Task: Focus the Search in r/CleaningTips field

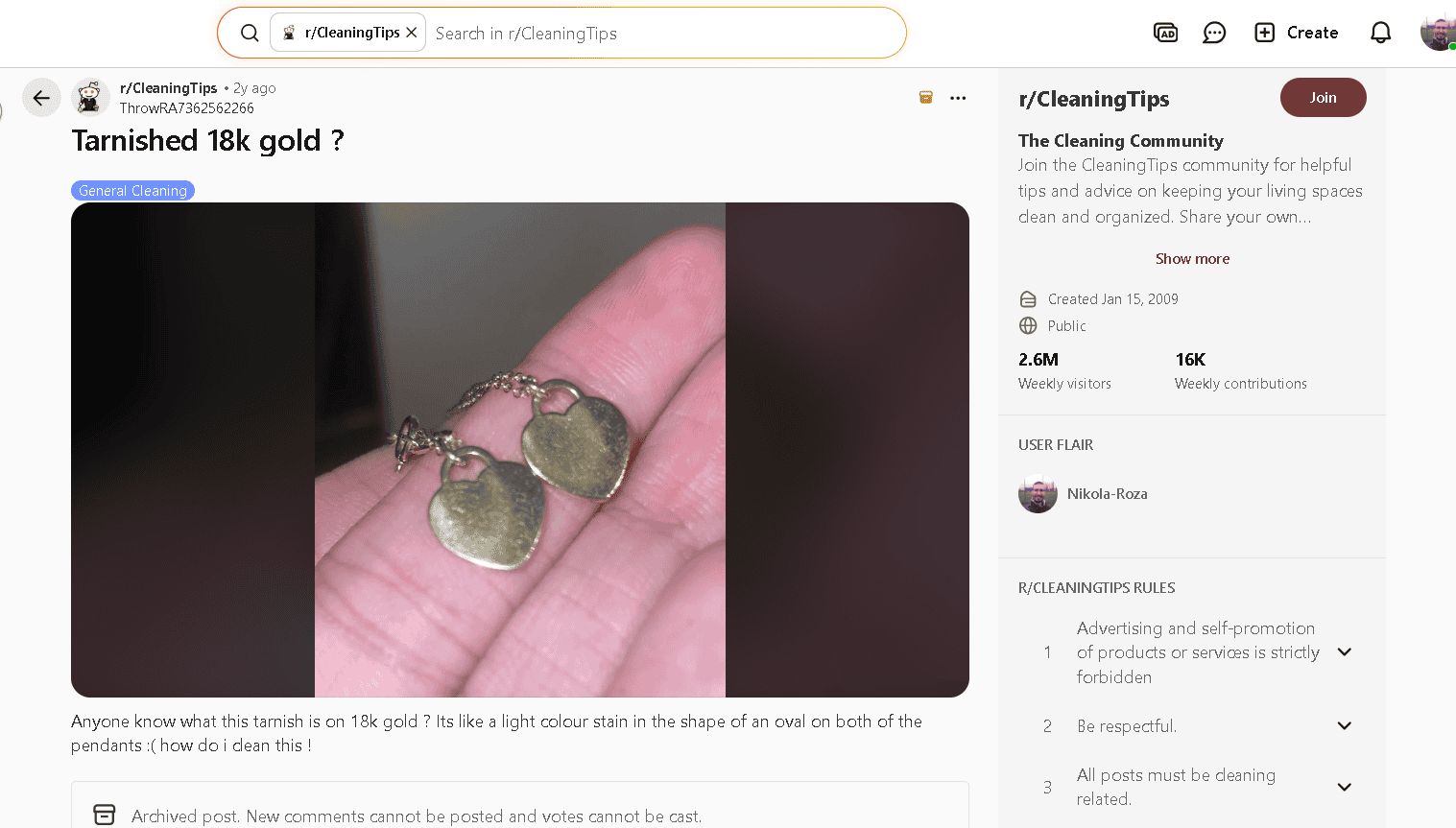Action: 662,34
